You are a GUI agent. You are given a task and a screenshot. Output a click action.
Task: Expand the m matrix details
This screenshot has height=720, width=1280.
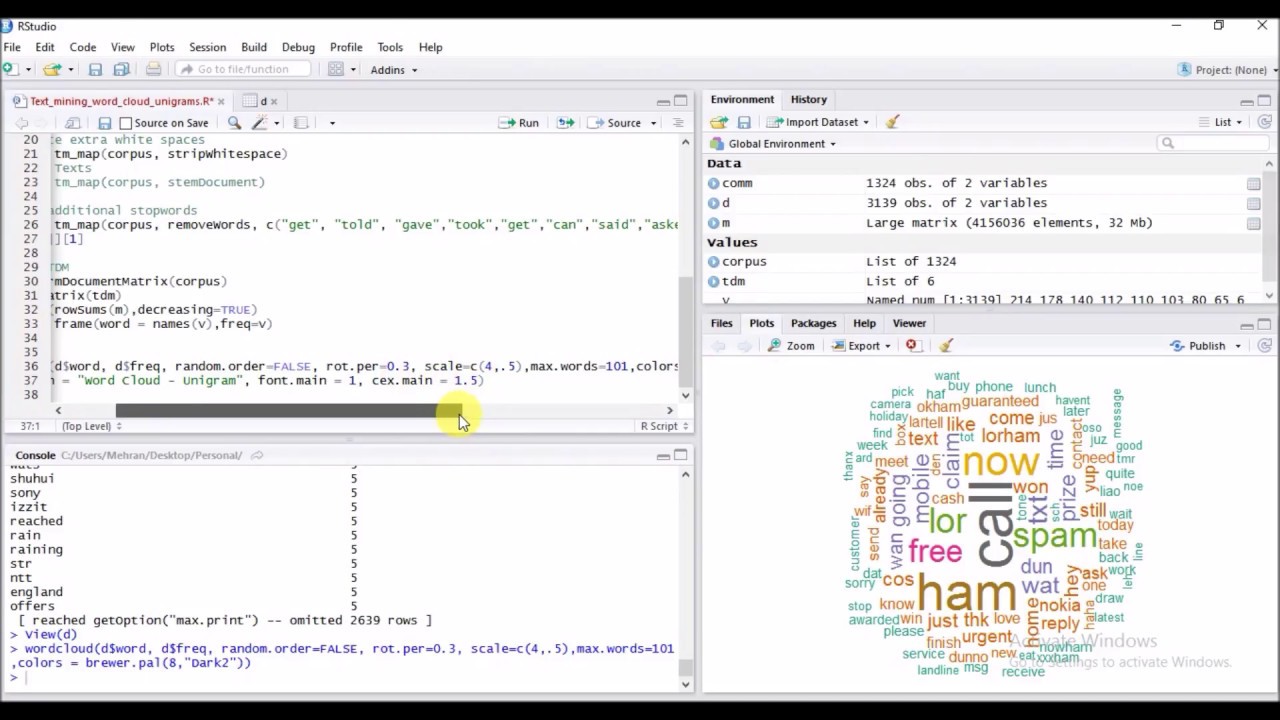tap(713, 223)
